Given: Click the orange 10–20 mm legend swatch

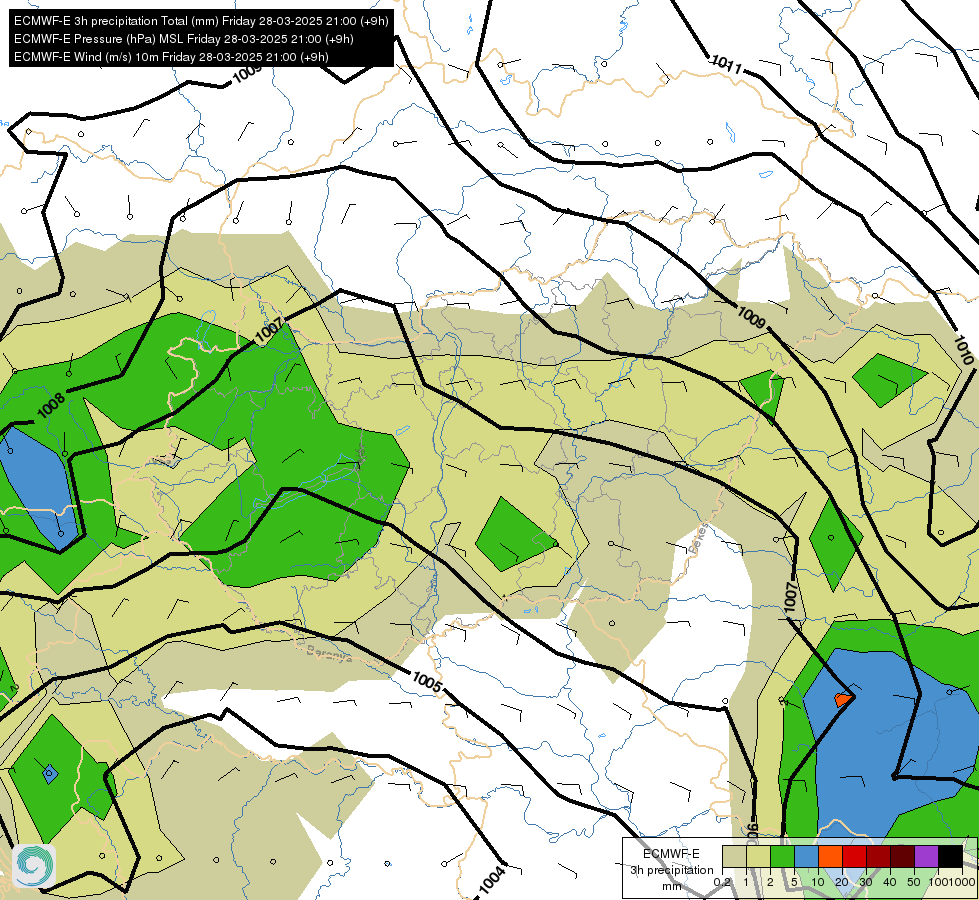Looking at the screenshot, I should pos(830,856).
